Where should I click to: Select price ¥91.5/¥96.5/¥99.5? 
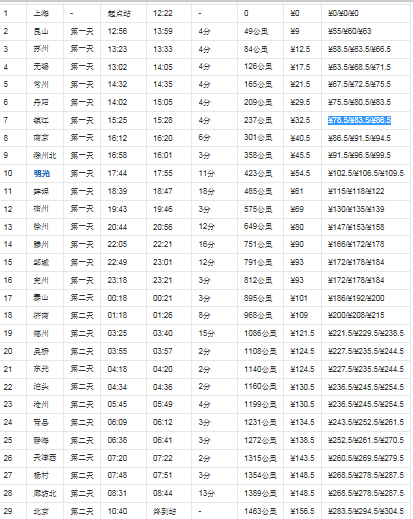tap(359, 155)
